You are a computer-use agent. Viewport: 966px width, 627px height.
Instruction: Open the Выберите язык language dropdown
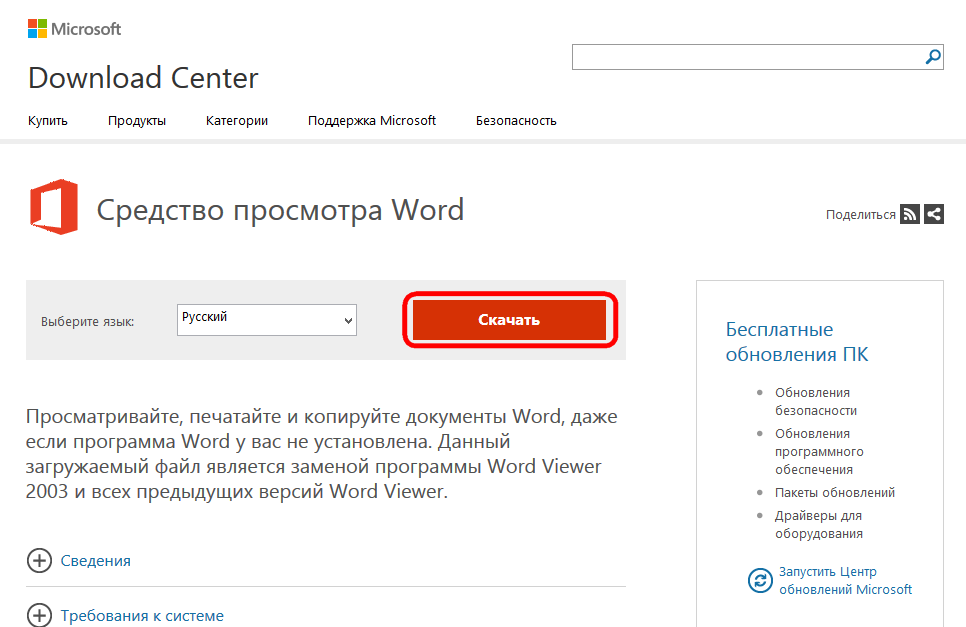coord(266,320)
